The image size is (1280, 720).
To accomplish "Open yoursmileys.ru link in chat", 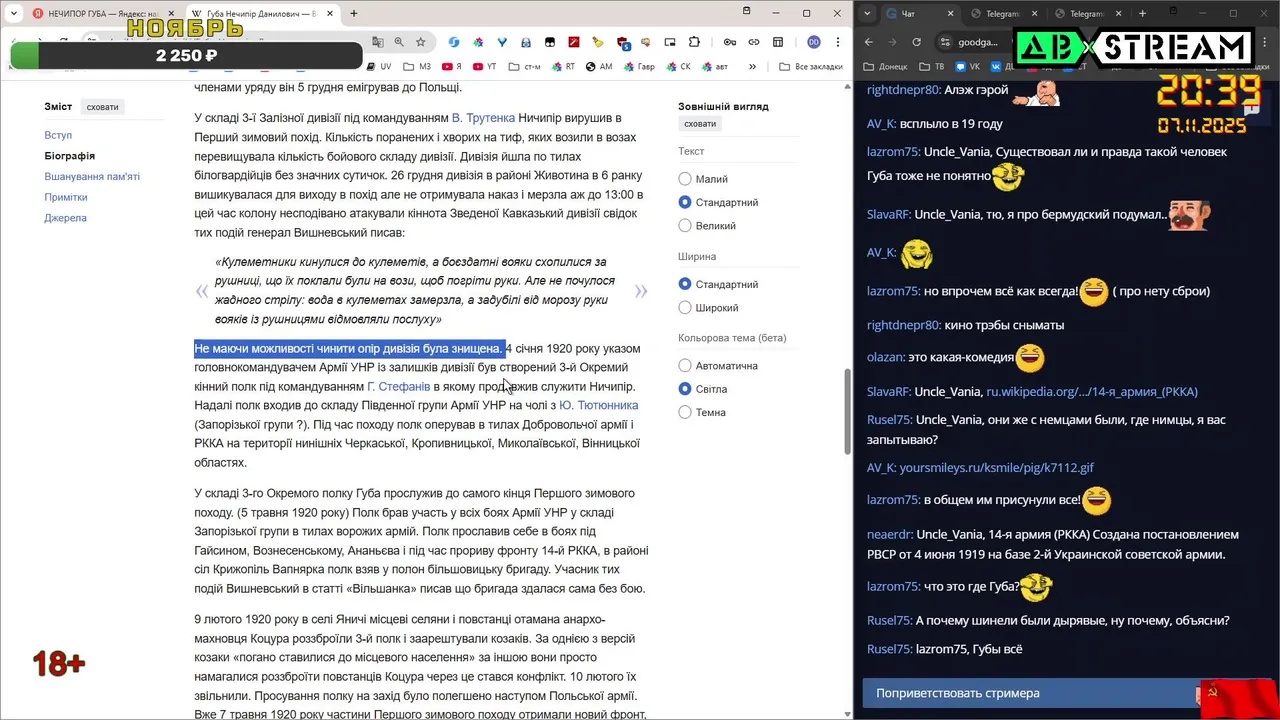I will [996, 467].
